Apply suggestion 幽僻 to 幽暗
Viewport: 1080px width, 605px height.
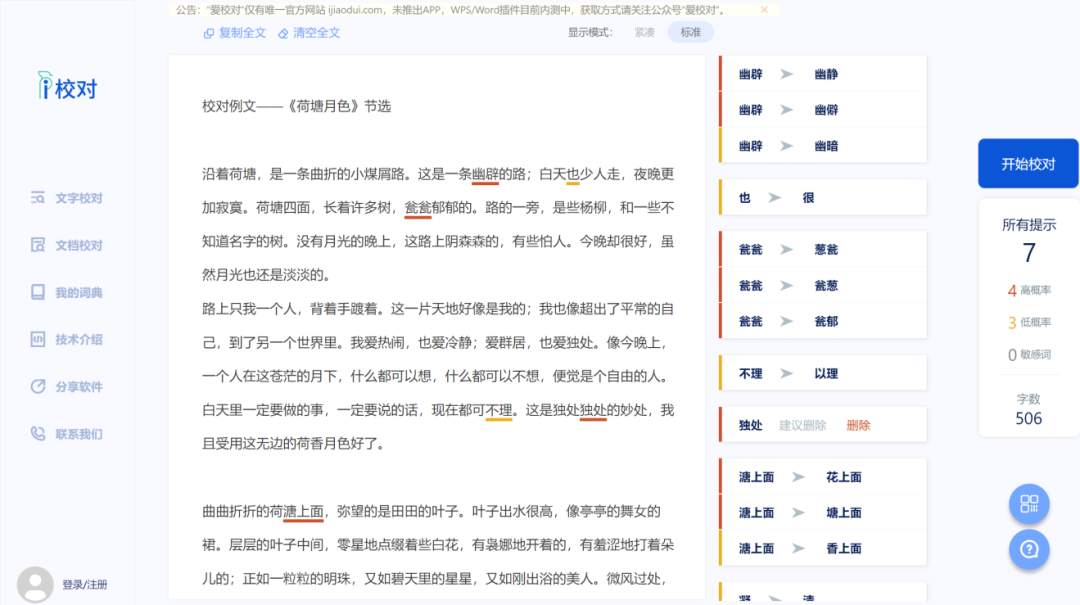click(823, 145)
